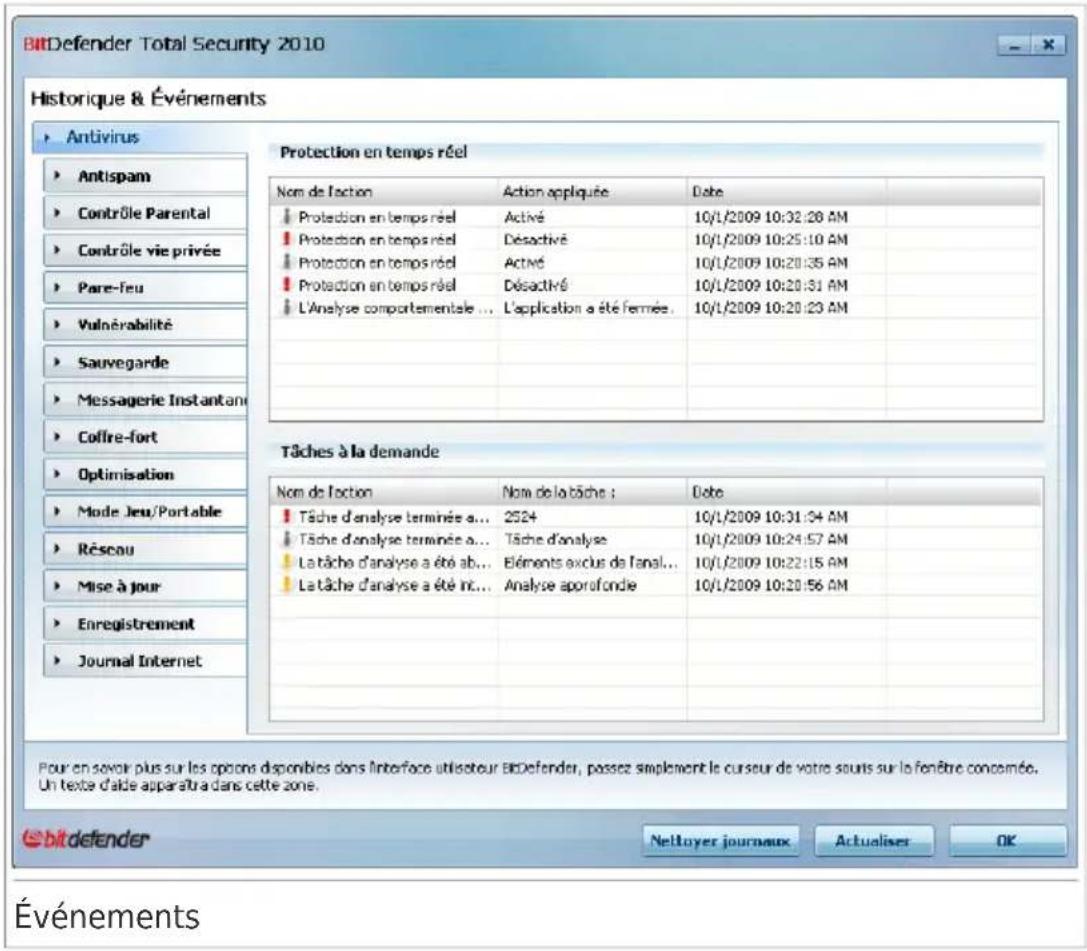Click the arrow beside Contrôle Parental
This screenshot has height=951, width=1087.
coord(58,213)
